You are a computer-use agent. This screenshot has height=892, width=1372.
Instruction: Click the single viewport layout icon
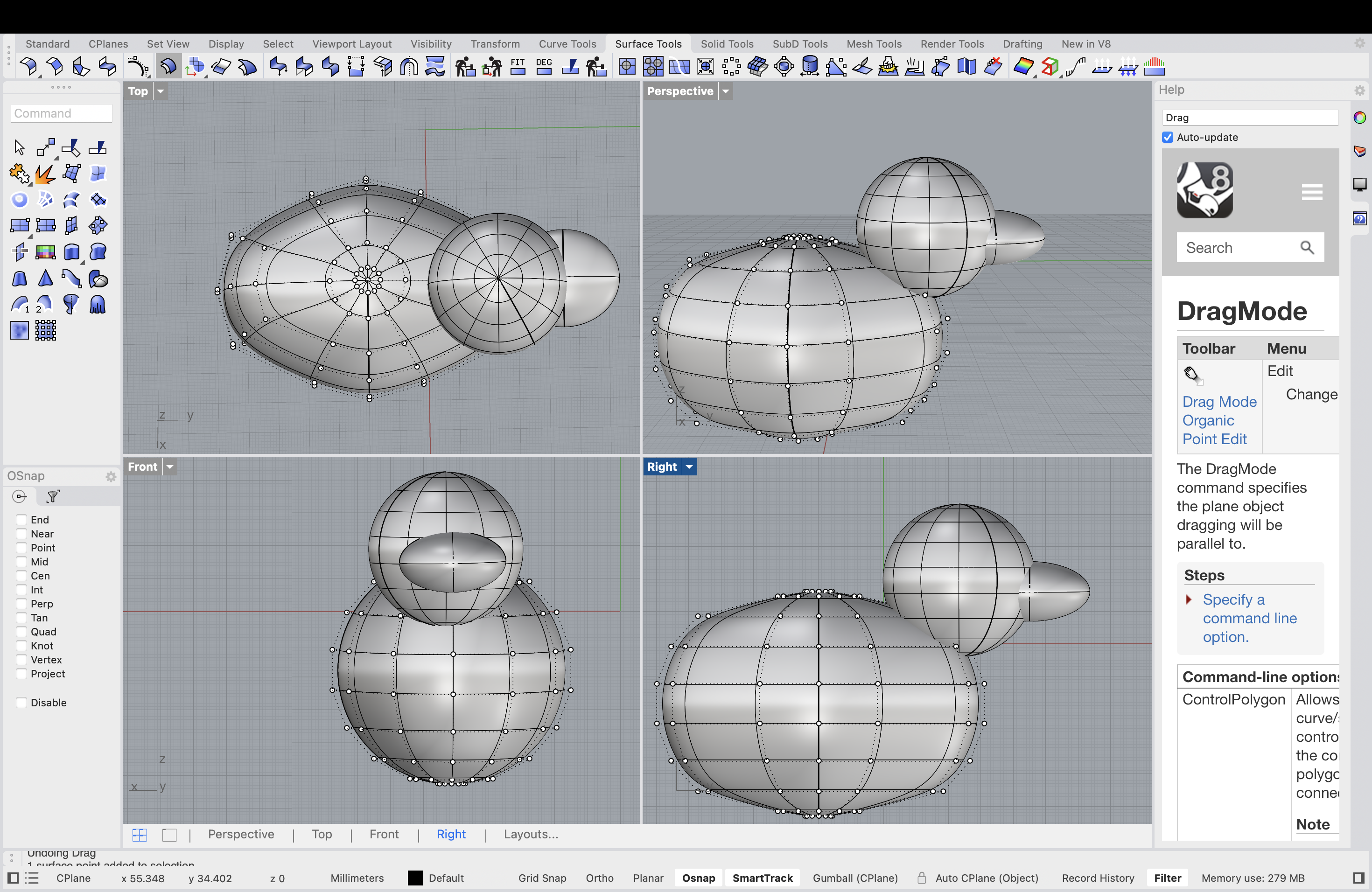(x=169, y=835)
